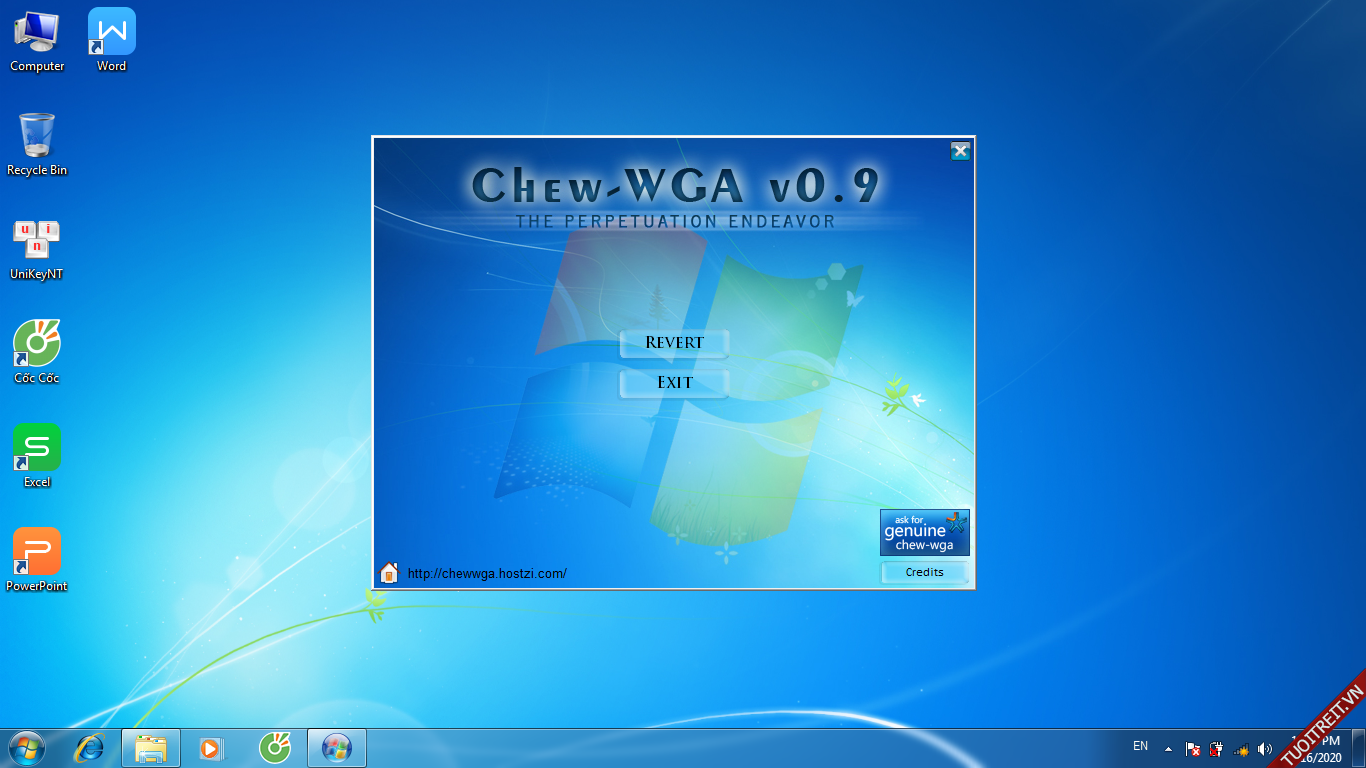Open Windows Media Player from taskbar

tap(212, 748)
